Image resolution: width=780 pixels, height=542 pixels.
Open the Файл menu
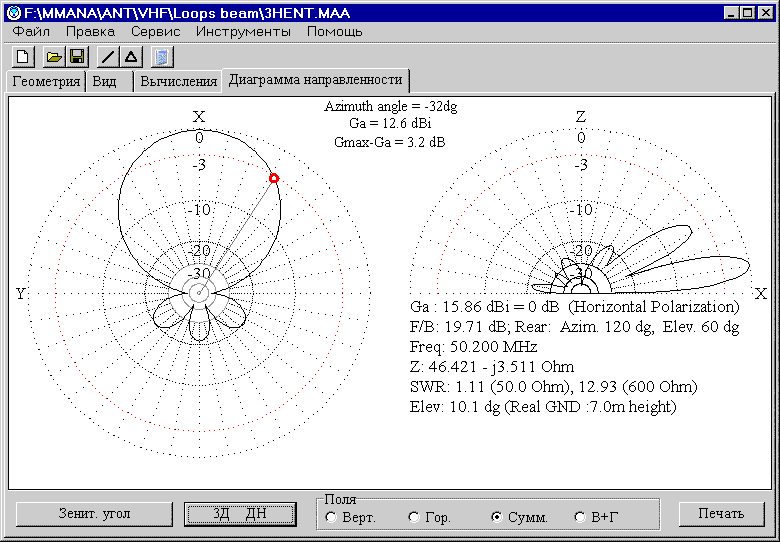pos(31,31)
